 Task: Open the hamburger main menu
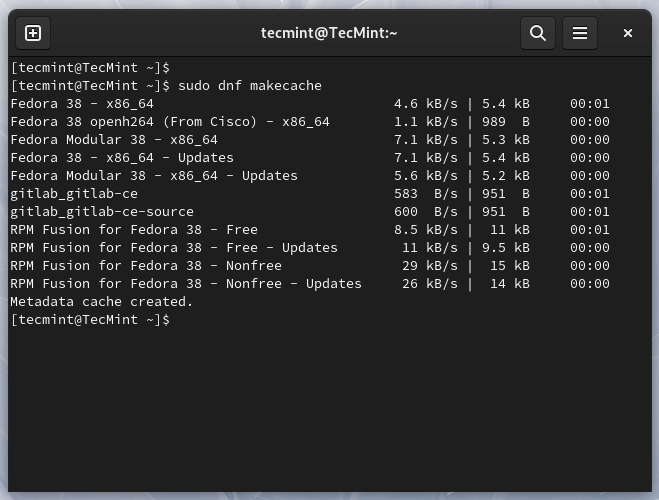click(x=579, y=33)
